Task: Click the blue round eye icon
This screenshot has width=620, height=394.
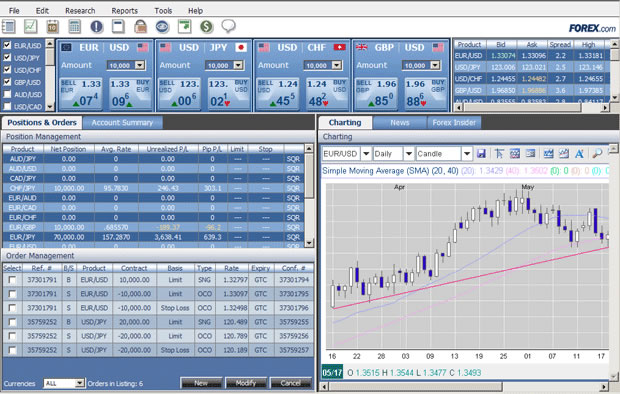Action: click(x=163, y=27)
